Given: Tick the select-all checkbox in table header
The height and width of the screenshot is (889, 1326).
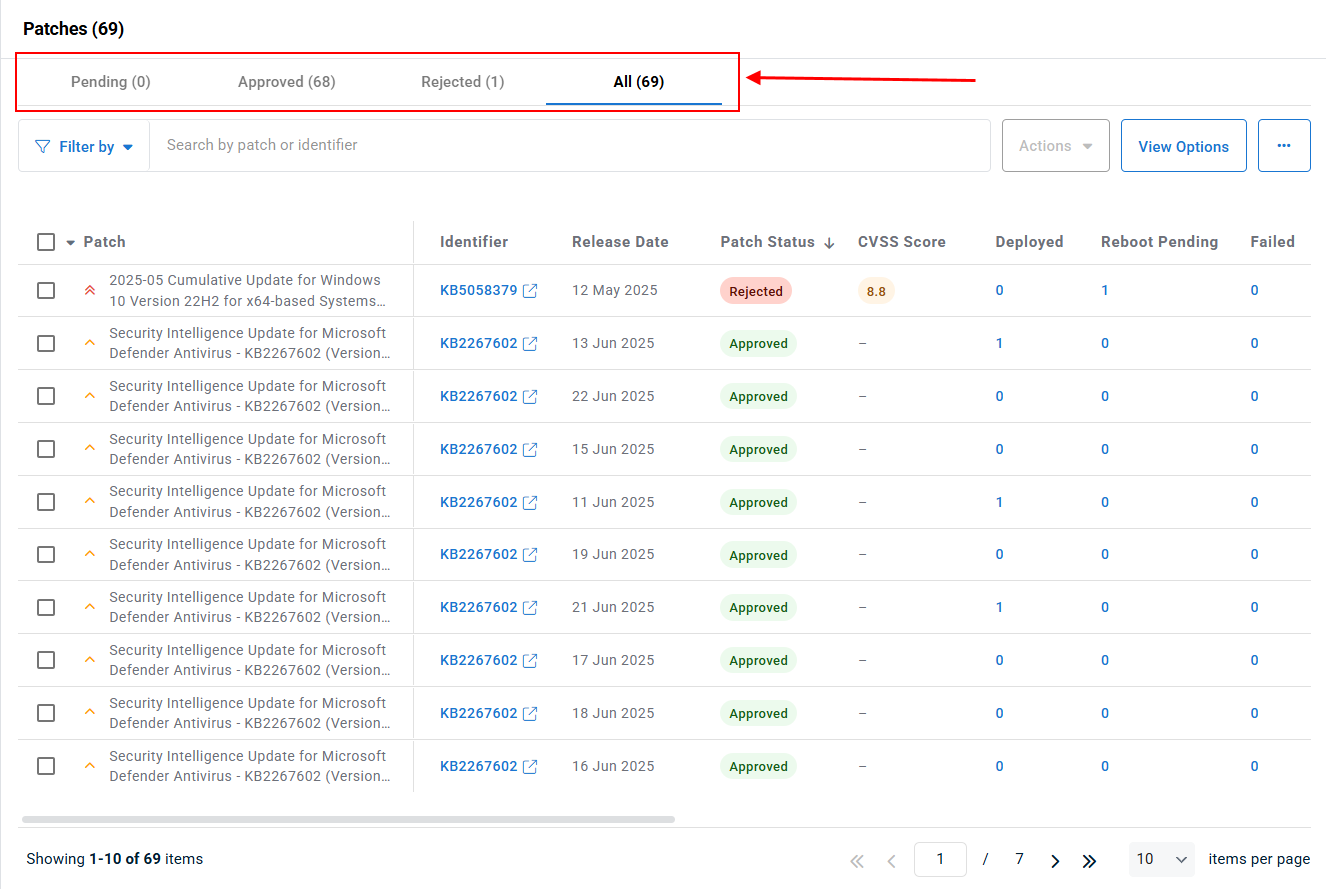Looking at the screenshot, I should pyautogui.click(x=46, y=242).
